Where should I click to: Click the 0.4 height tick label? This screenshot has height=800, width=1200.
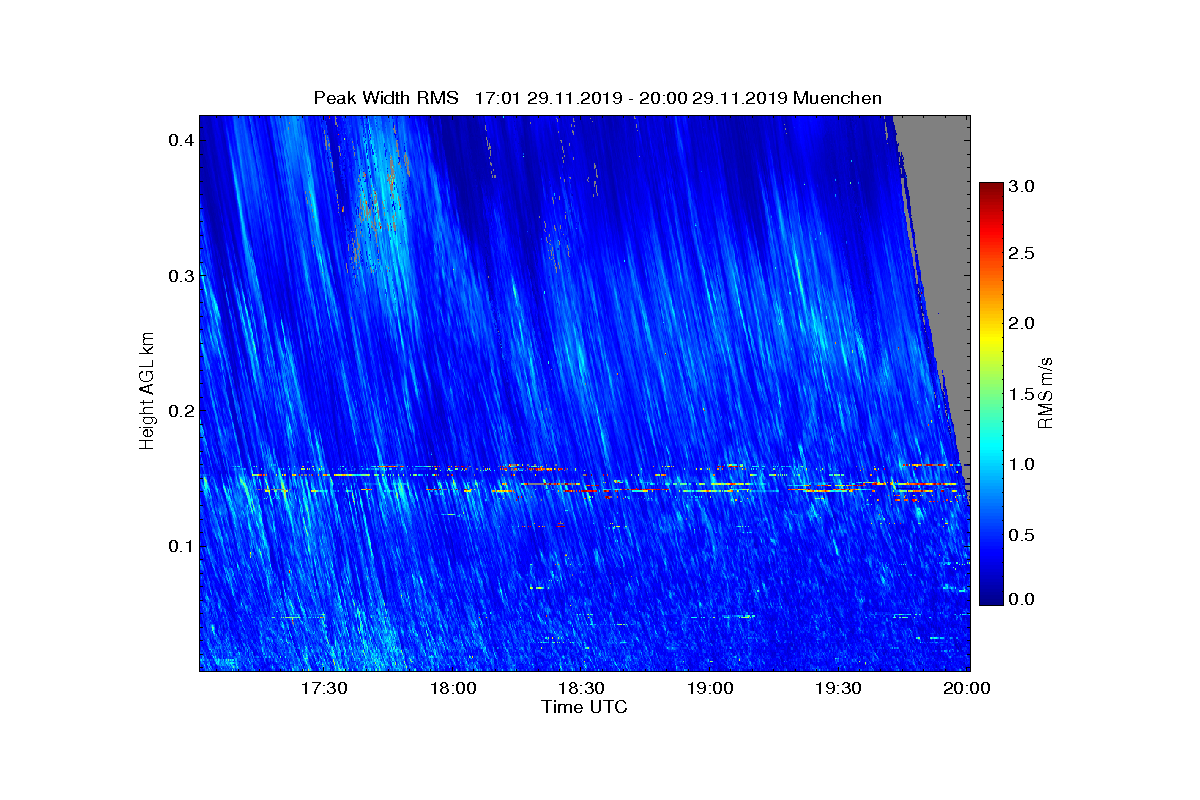pyautogui.click(x=180, y=140)
